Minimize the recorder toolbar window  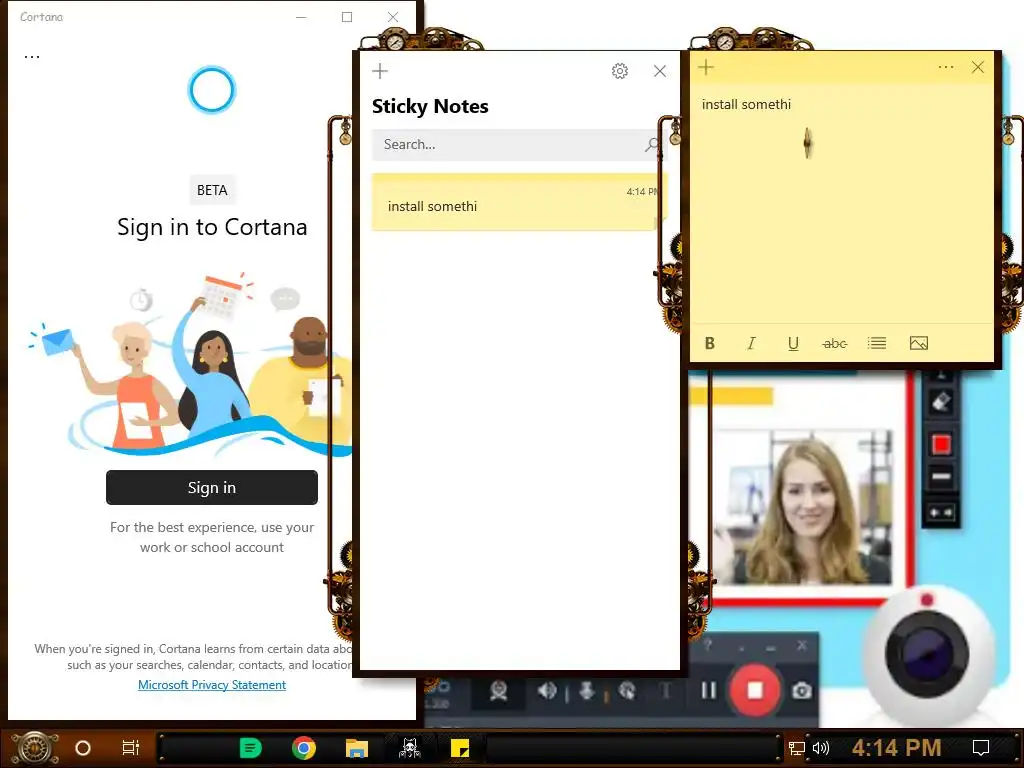click(x=771, y=647)
